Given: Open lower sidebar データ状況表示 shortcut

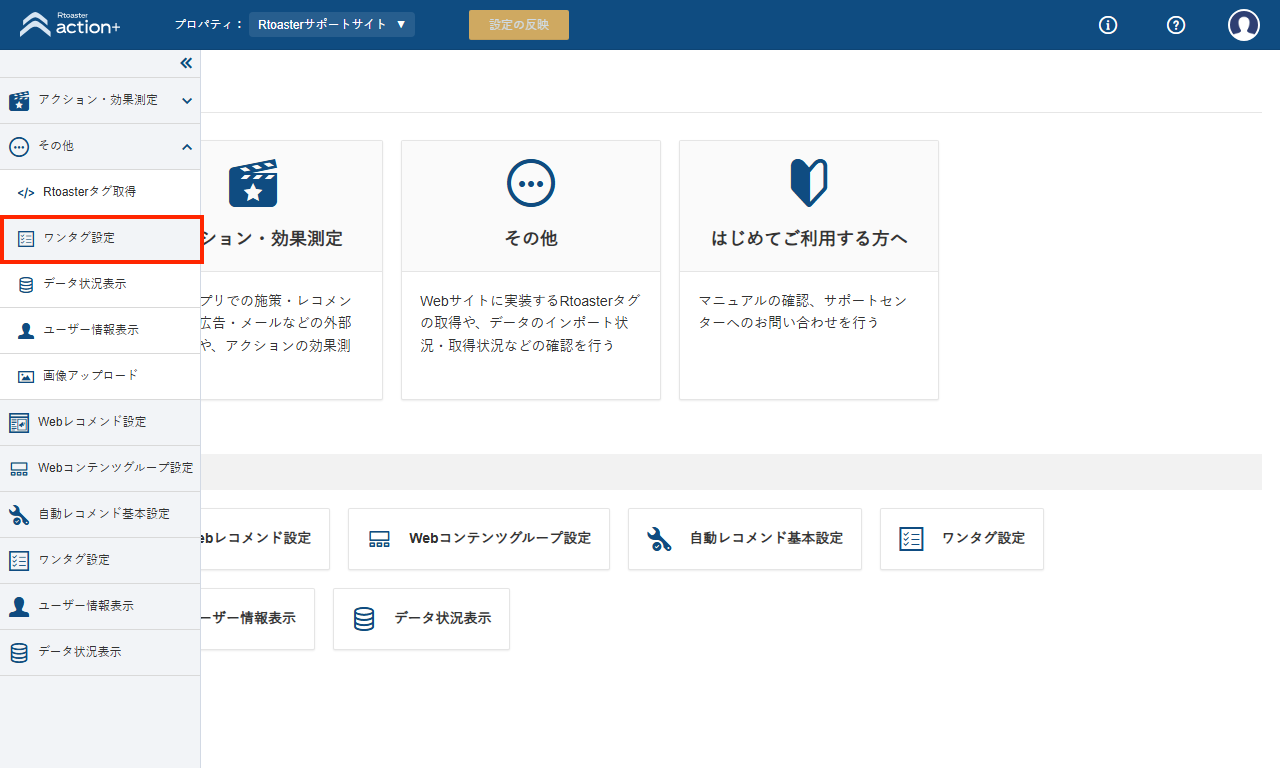Looking at the screenshot, I should pos(100,653).
